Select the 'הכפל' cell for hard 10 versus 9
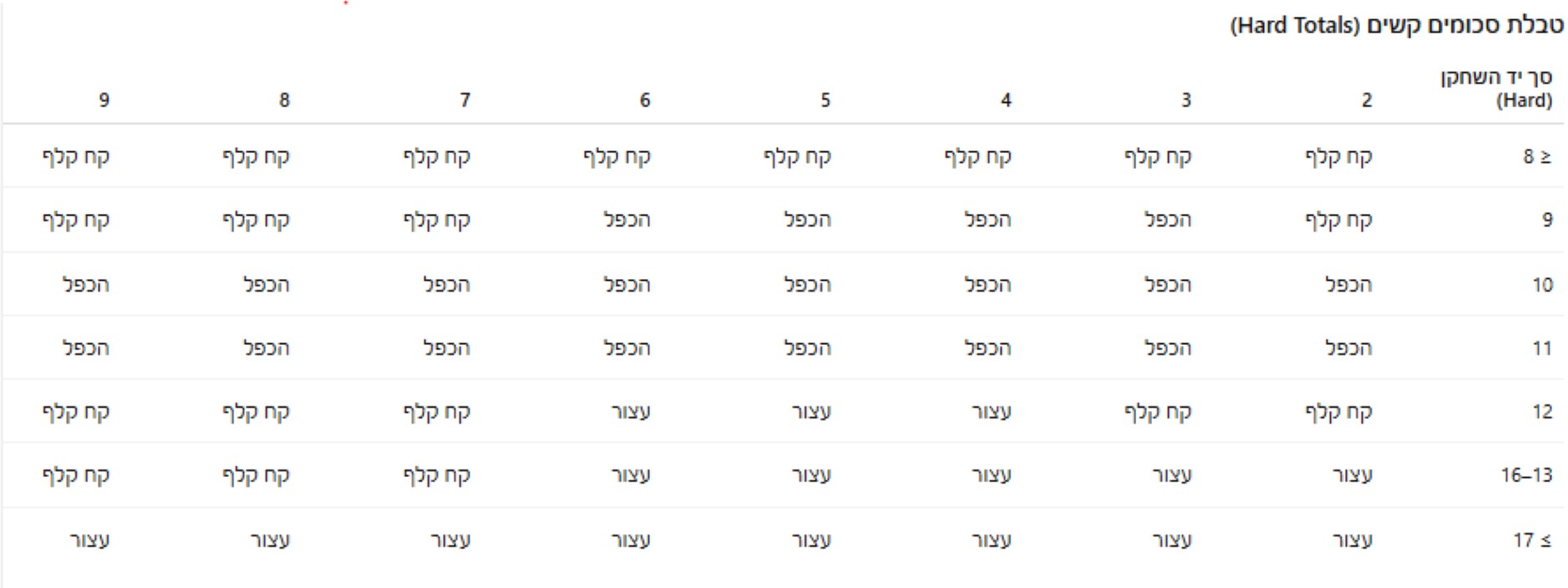1568x588 pixels. 86,285
